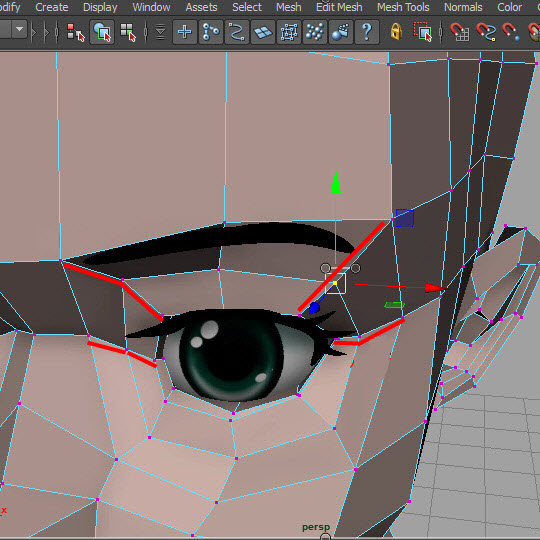Click the padlock lock-selection icon
This screenshot has width=540, height=540.
click(396, 32)
